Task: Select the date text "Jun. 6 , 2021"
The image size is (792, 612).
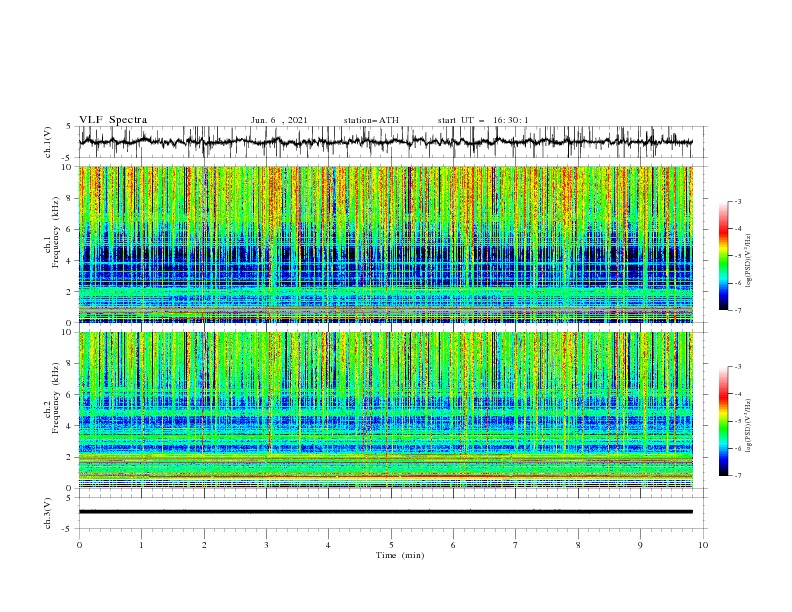Action: coord(279,120)
